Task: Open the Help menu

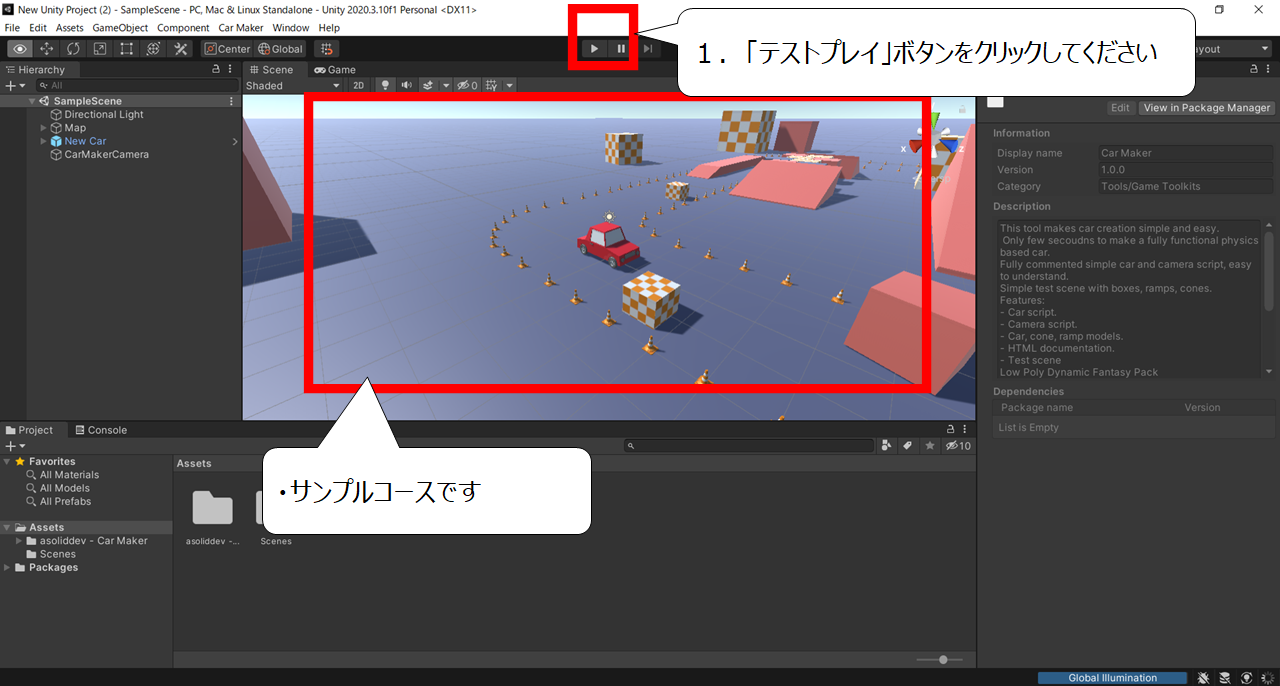Action: [329, 28]
